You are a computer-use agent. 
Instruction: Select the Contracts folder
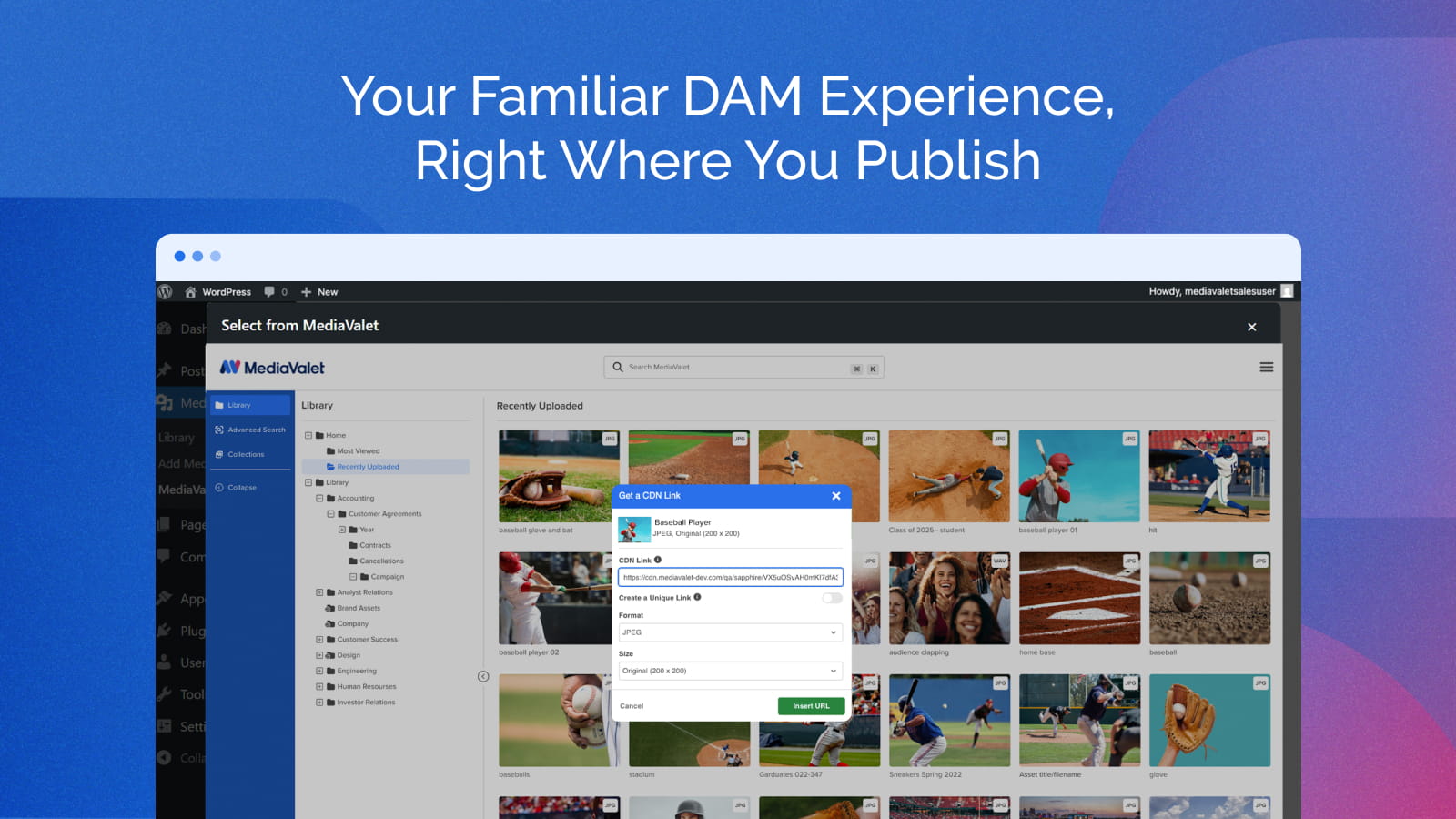(x=370, y=546)
